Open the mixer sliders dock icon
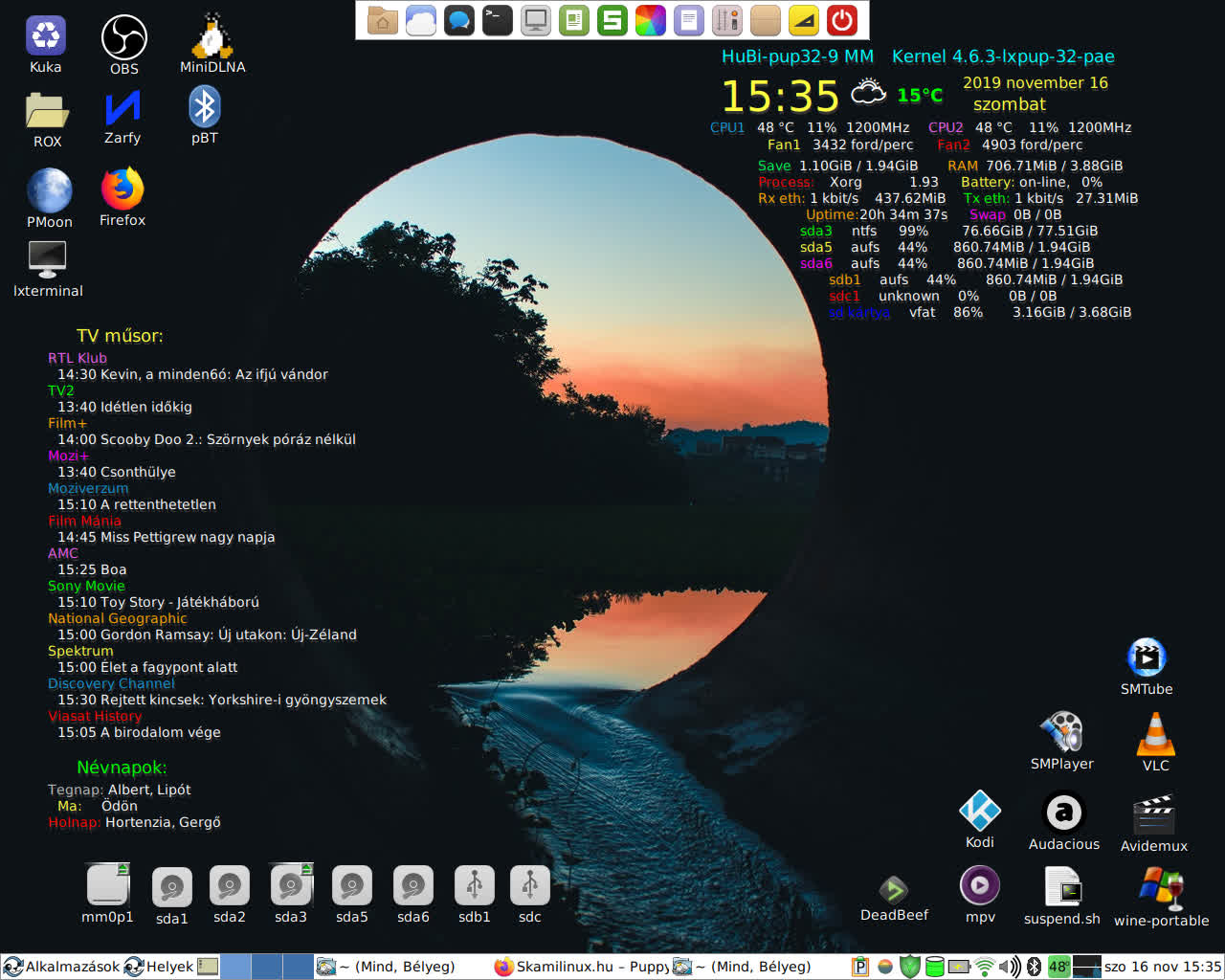 [727, 20]
